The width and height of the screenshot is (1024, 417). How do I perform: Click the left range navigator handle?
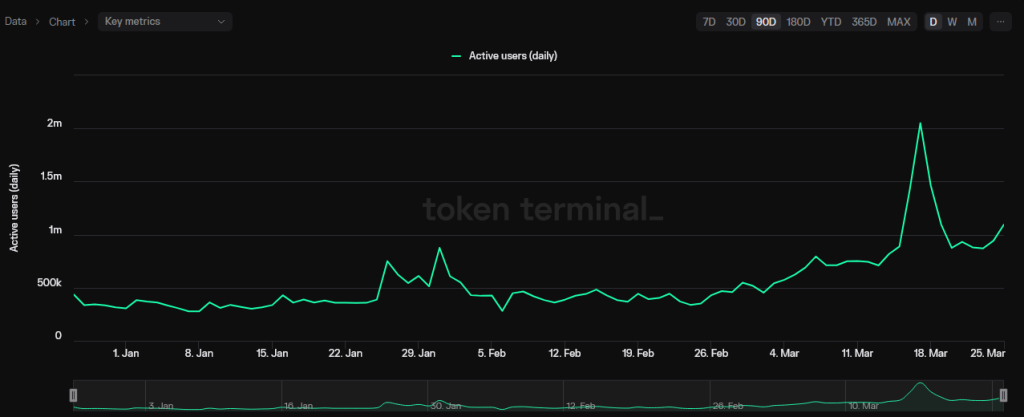click(73, 395)
